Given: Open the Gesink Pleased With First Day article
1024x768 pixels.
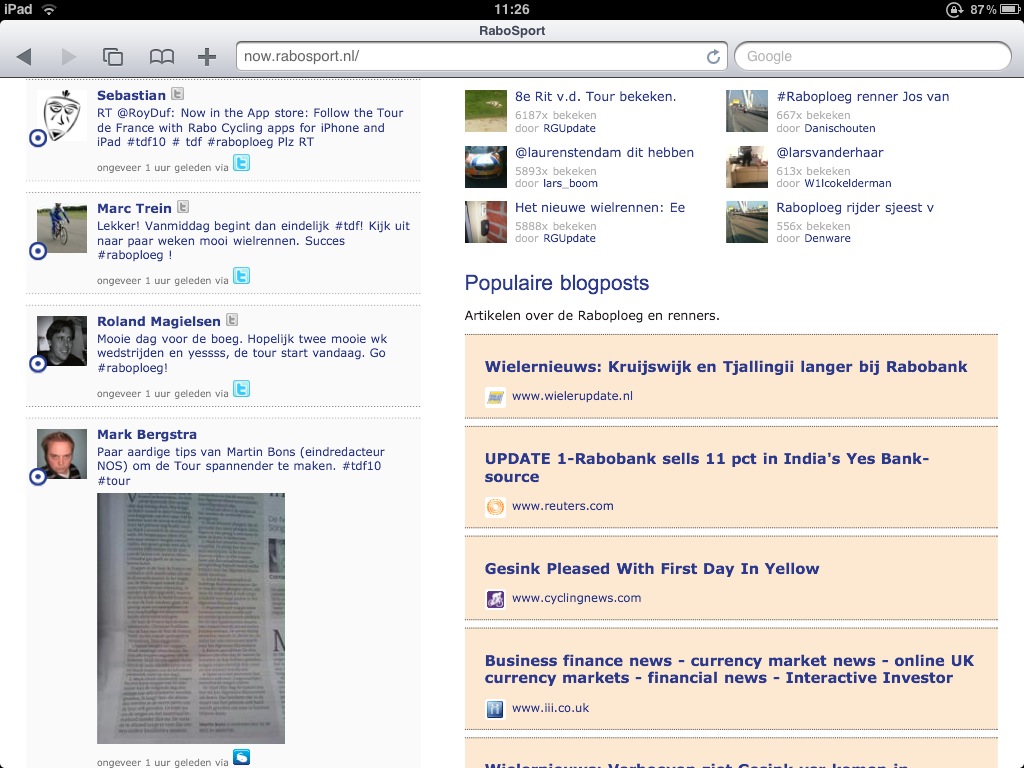Looking at the screenshot, I should (x=651, y=569).
